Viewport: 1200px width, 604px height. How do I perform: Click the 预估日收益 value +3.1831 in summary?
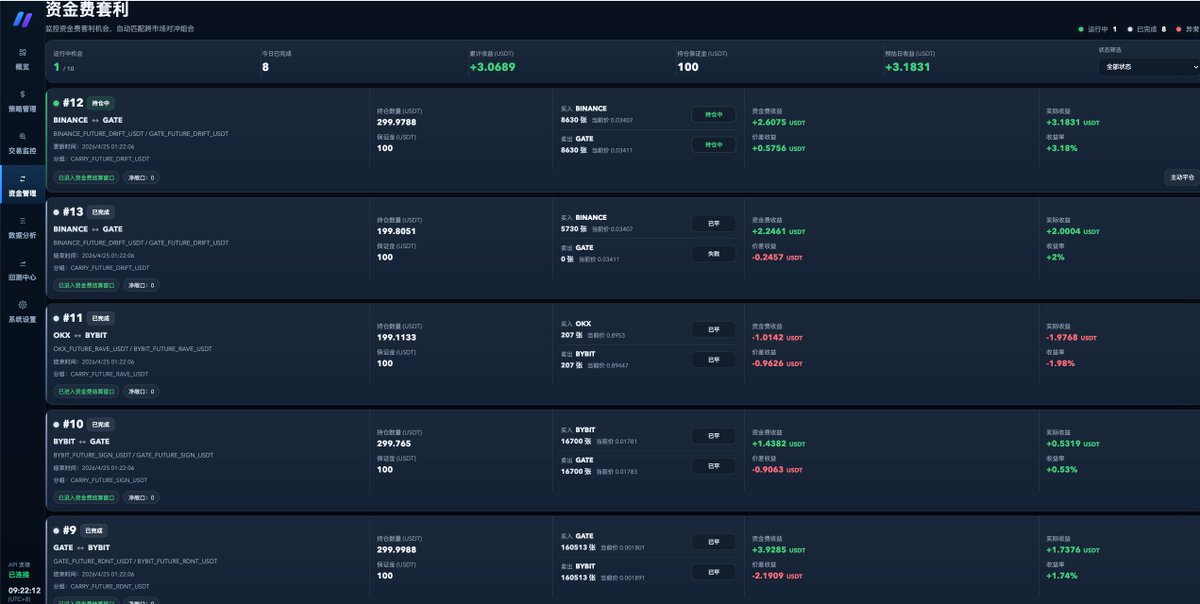(908, 67)
